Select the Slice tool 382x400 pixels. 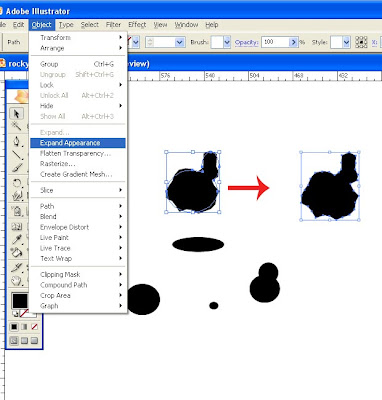coord(17,267)
